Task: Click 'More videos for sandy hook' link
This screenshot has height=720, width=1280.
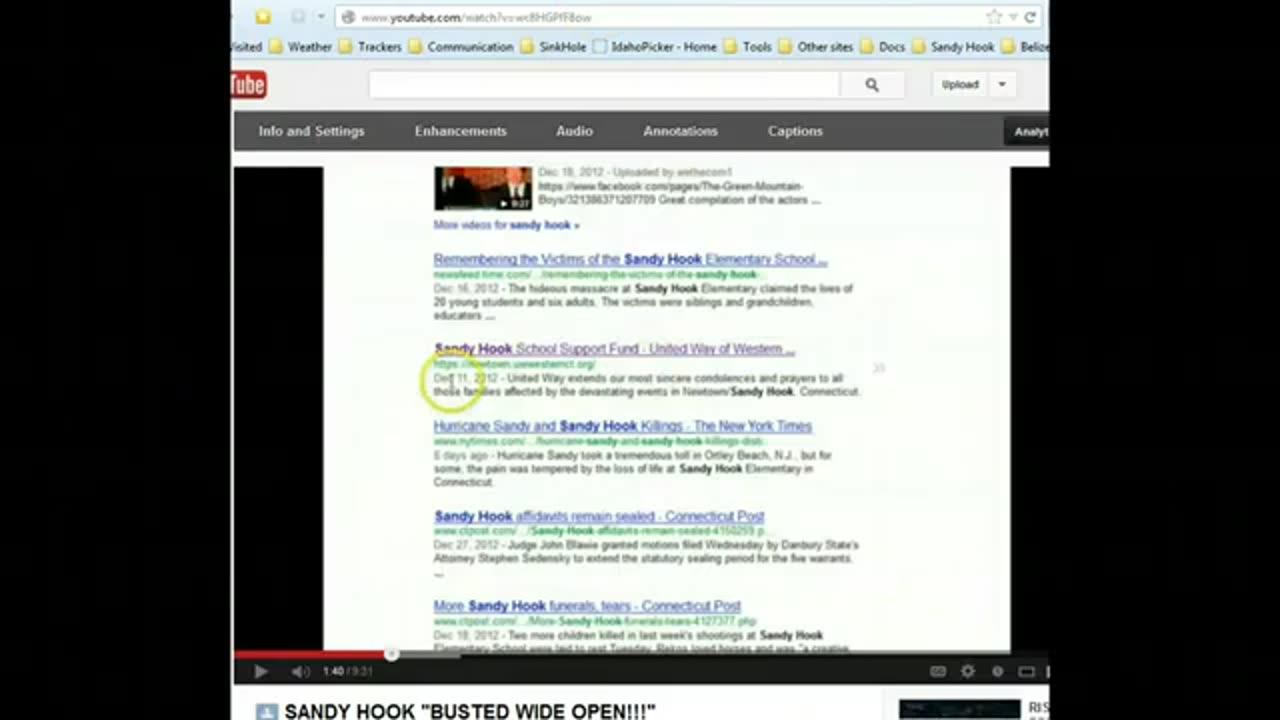Action: (x=506, y=225)
